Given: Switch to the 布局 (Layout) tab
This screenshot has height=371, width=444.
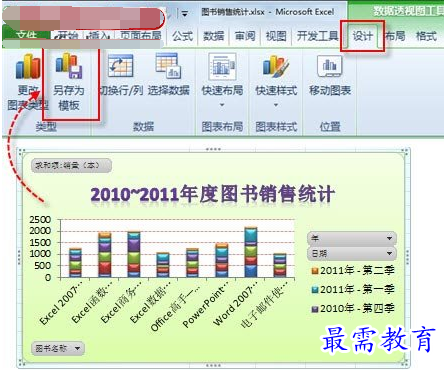Looking at the screenshot, I should (x=395, y=36).
